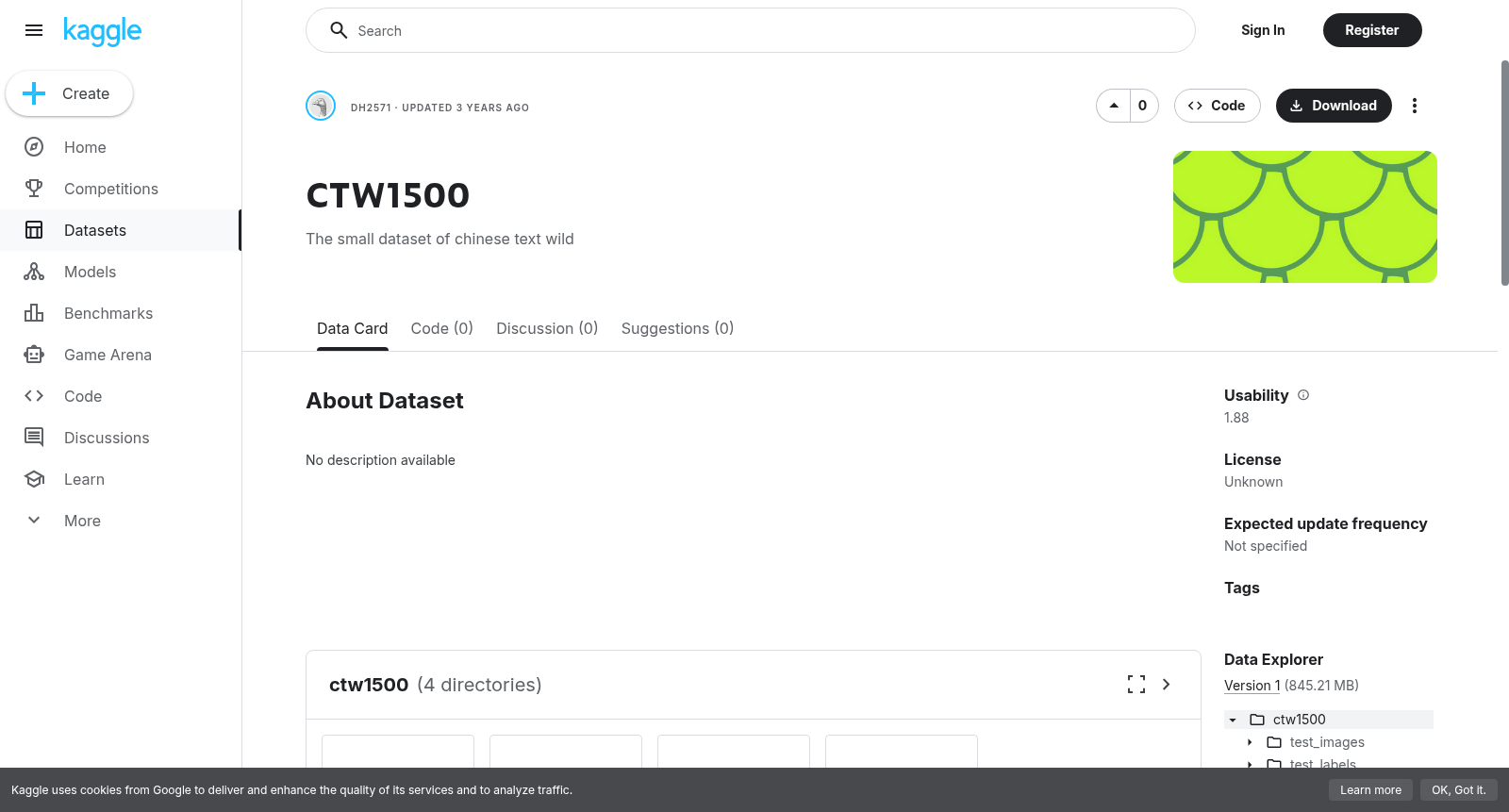Image resolution: width=1509 pixels, height=812 pixels.
Task: Click the Game Arena robot icon
Action: point(34,355)
